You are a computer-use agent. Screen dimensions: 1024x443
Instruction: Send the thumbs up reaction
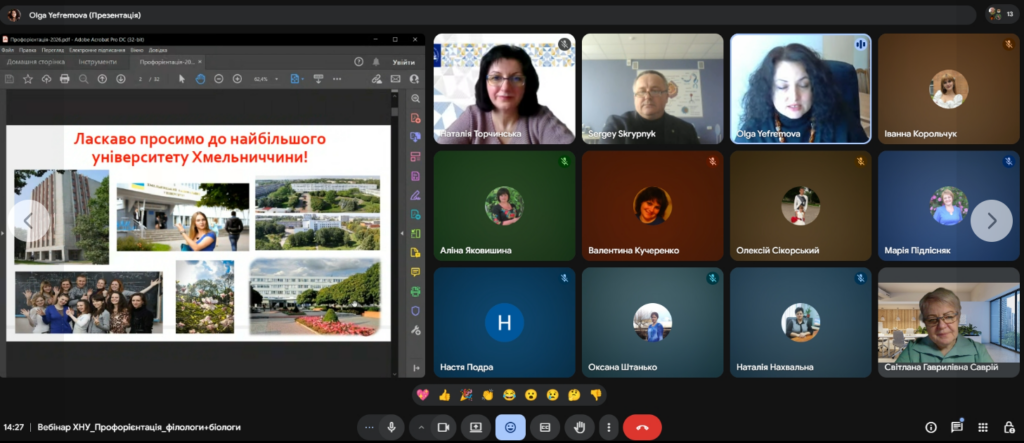(x=445, y=394)
